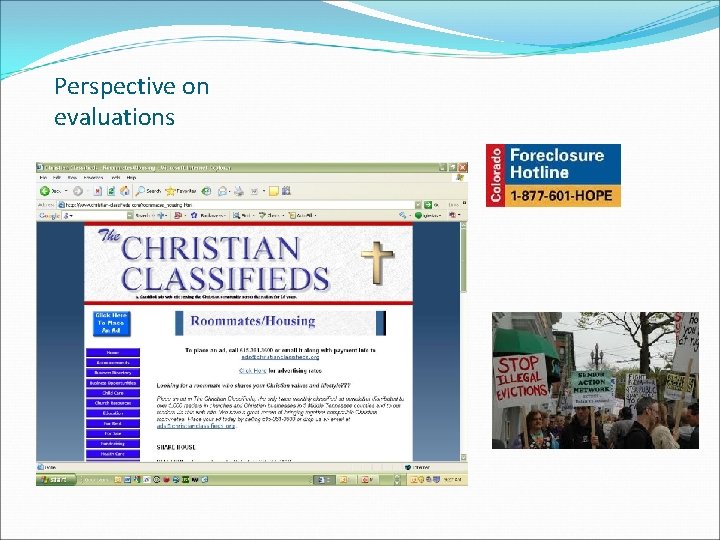Click the red round quick-launch taskbar icon
This screenshot has width=720, height=540.
point(166,479)
